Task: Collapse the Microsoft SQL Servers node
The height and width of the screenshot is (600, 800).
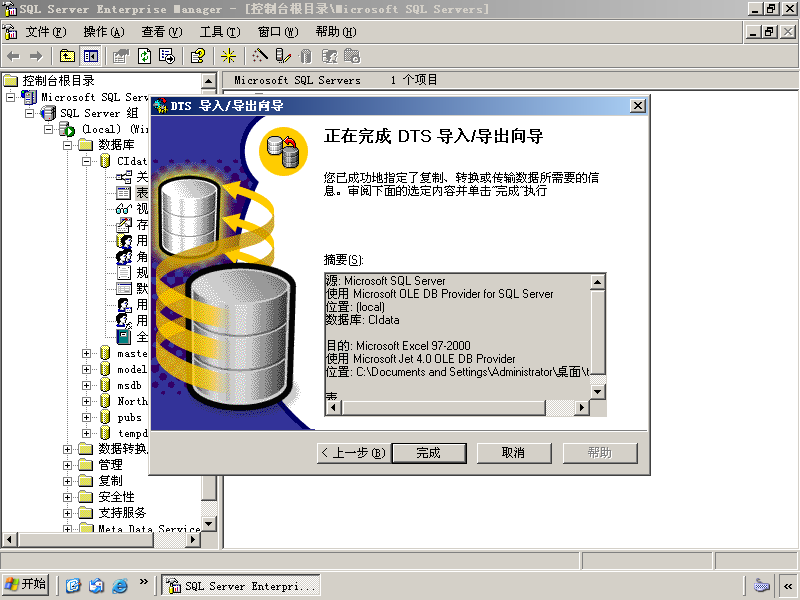Action: (x=10, y=97)
